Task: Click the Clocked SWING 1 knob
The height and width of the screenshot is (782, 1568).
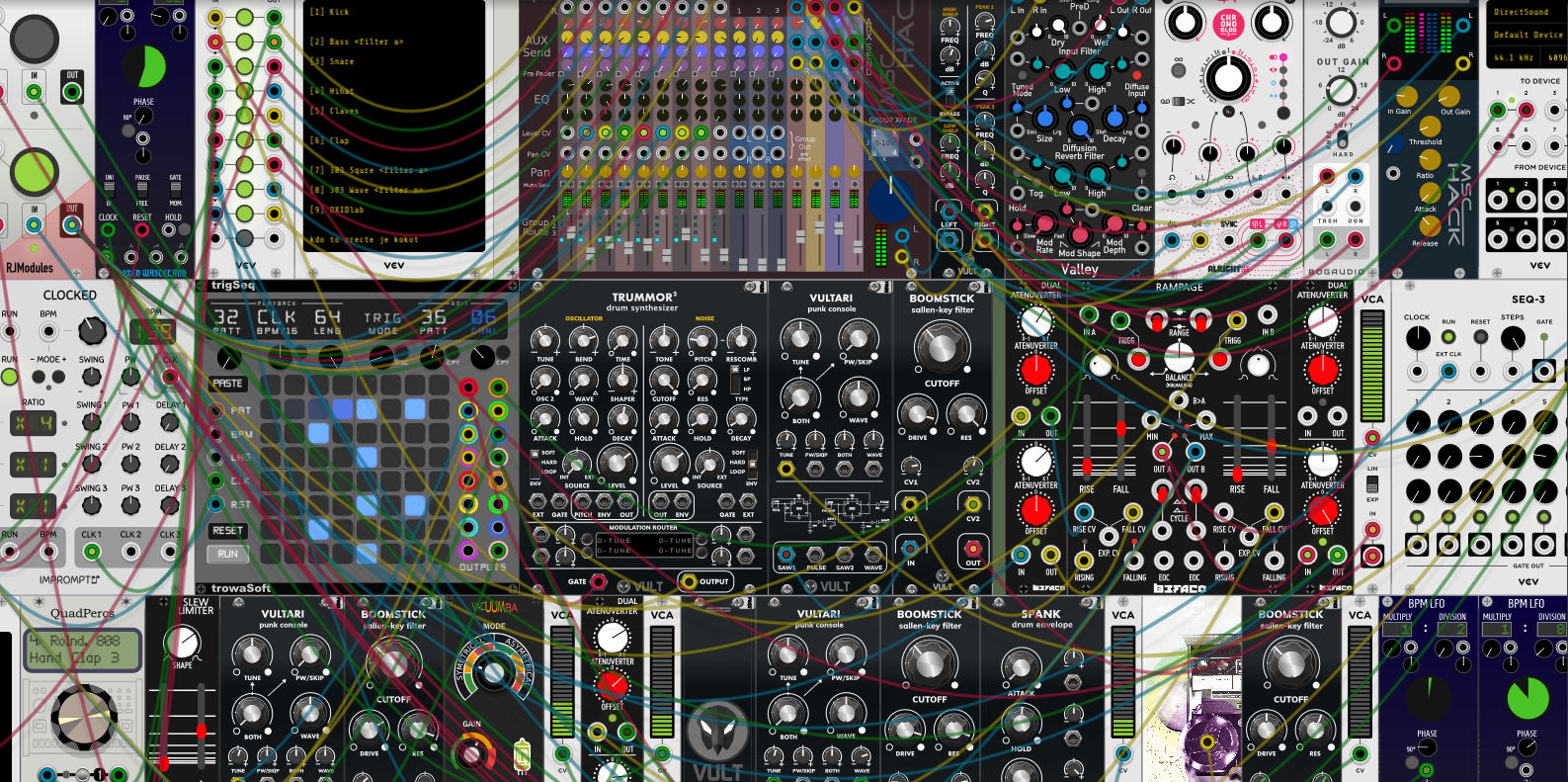Action: [x=91, y=422]
